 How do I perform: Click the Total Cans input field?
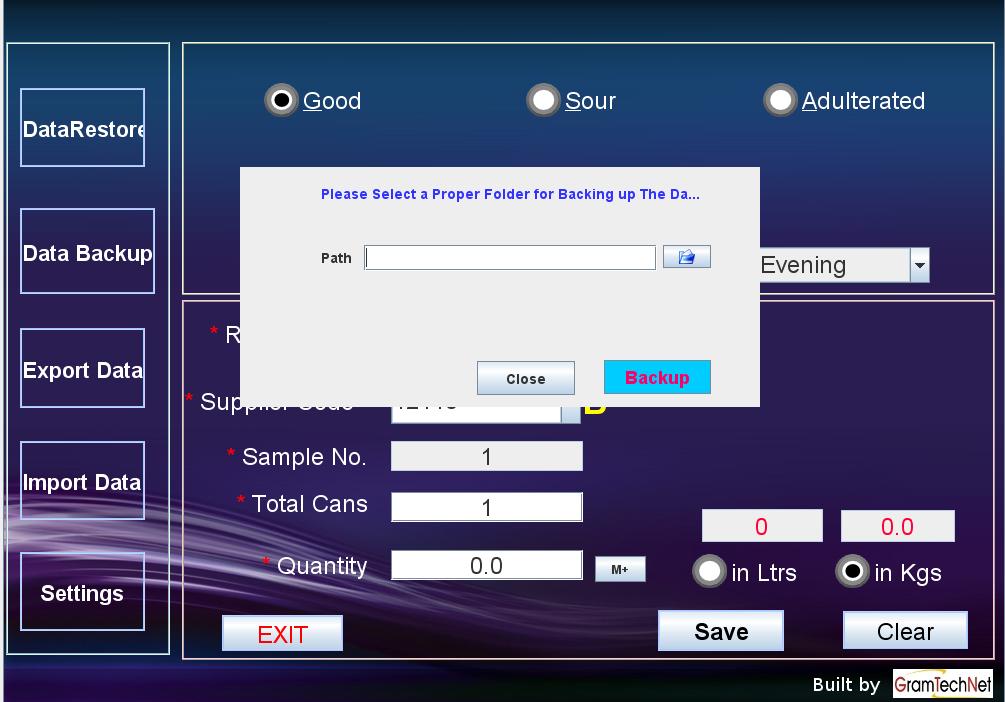486,507
